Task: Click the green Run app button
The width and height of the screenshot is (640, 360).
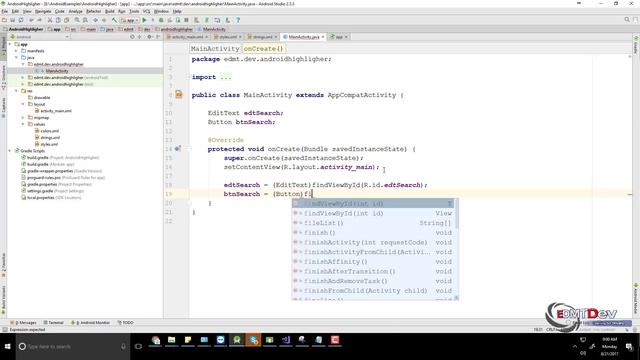Action: click(144, 20)
